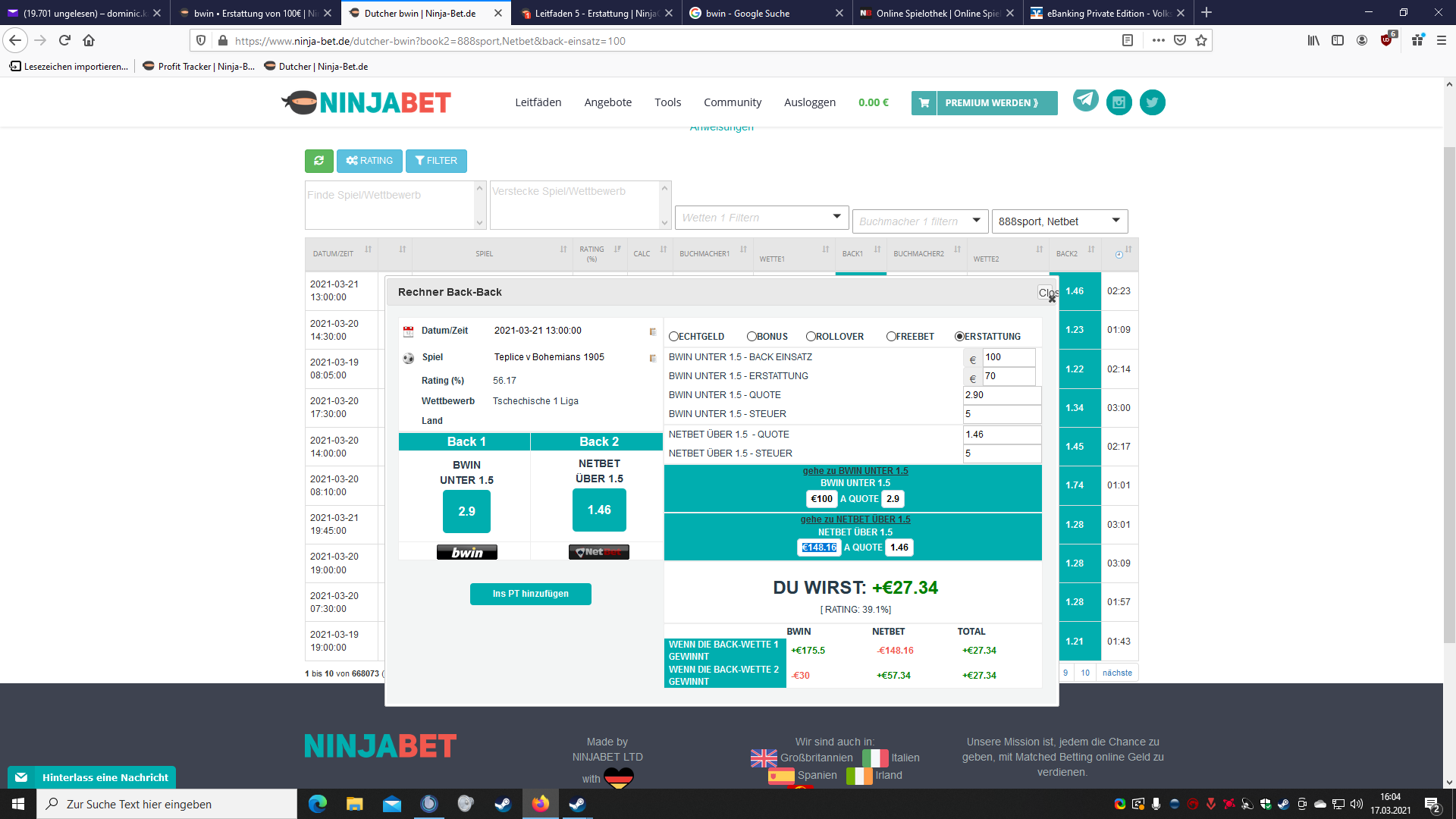Click the RATING button
The height and width of the screenshot is (819, 1456).
[369, 161]
